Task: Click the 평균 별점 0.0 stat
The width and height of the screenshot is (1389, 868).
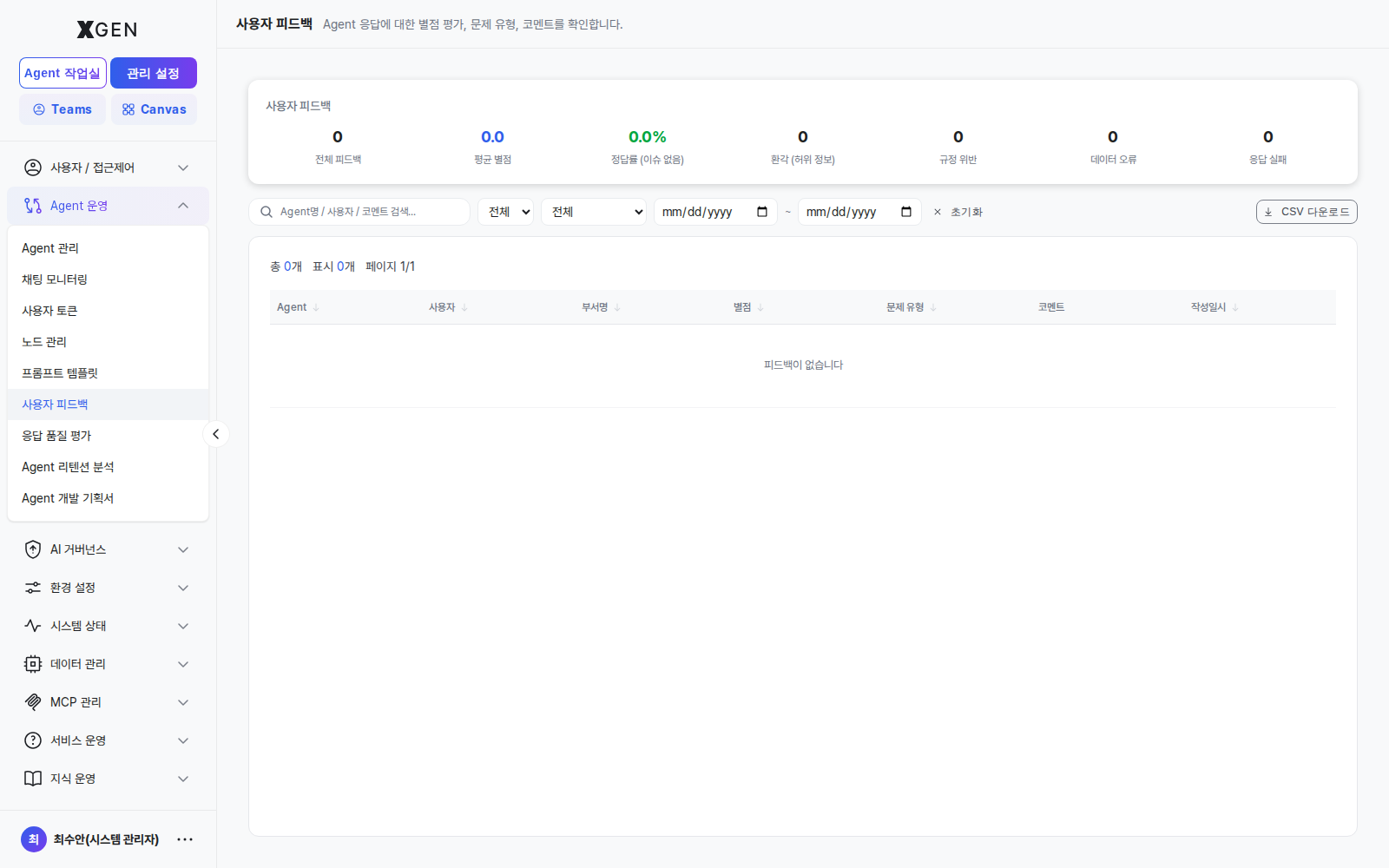Action: point(493,147)
